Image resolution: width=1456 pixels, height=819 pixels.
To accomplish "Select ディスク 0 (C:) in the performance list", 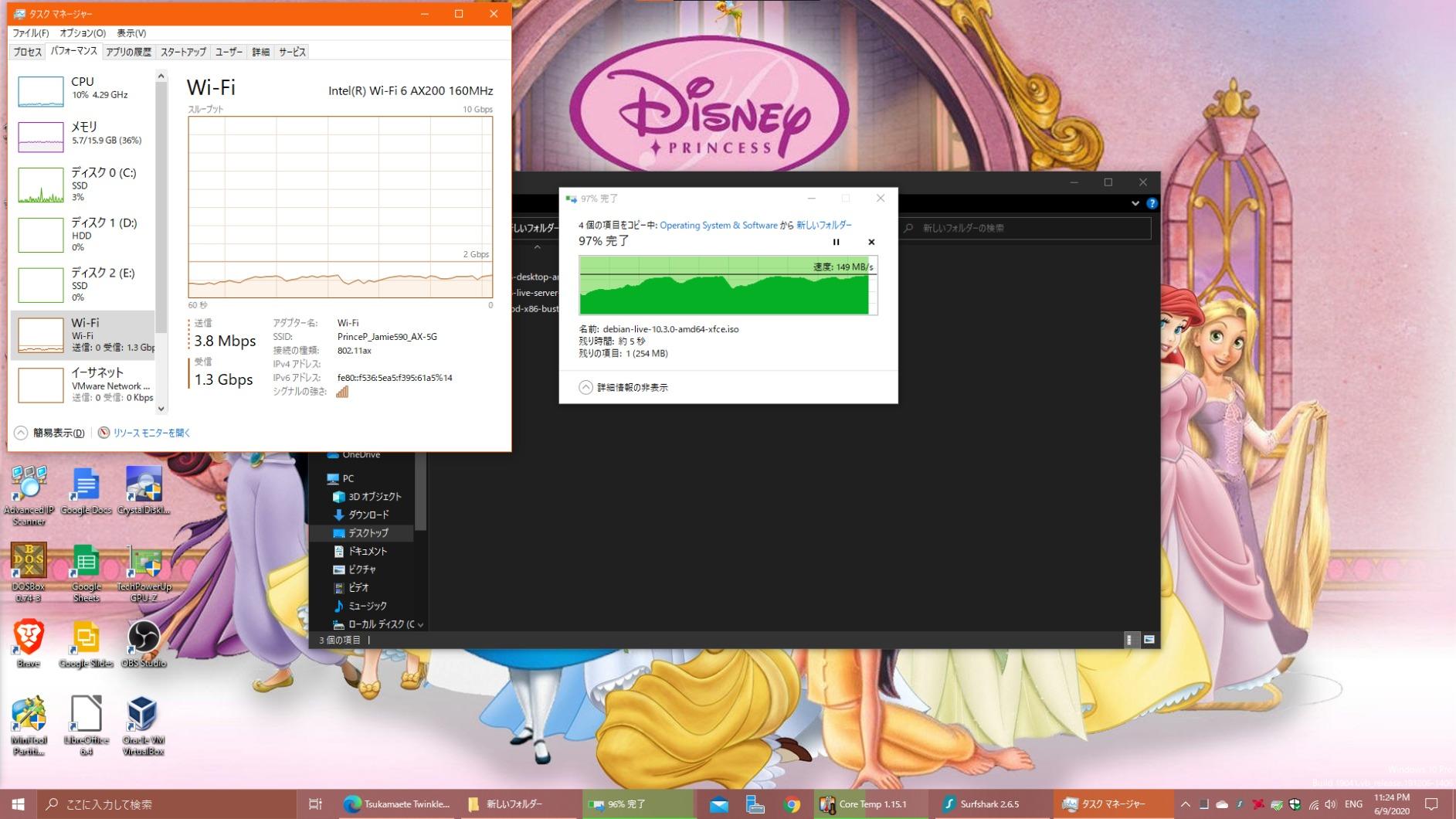I will click(83, 185).
